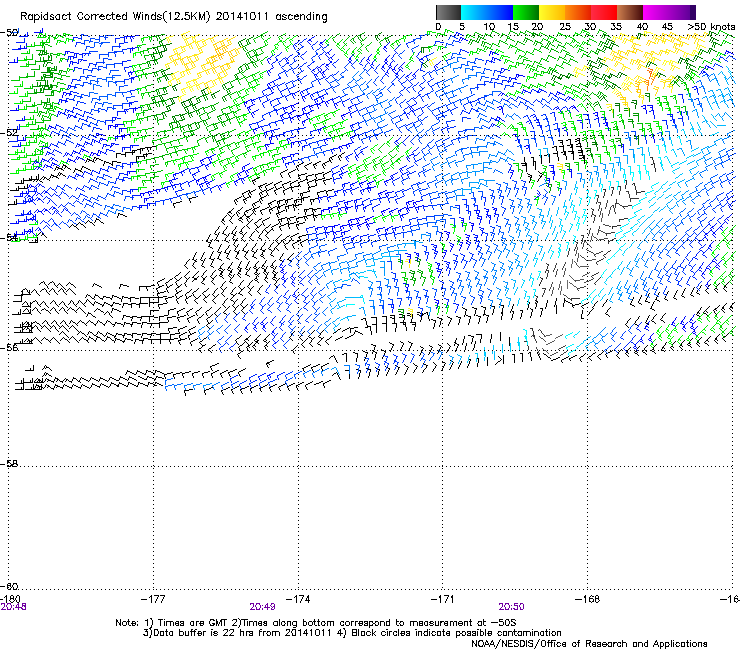Click the orange 25-30 knots legend swatch
The height and width of the screenshot is (650, 740).
[x=578, y=12]
